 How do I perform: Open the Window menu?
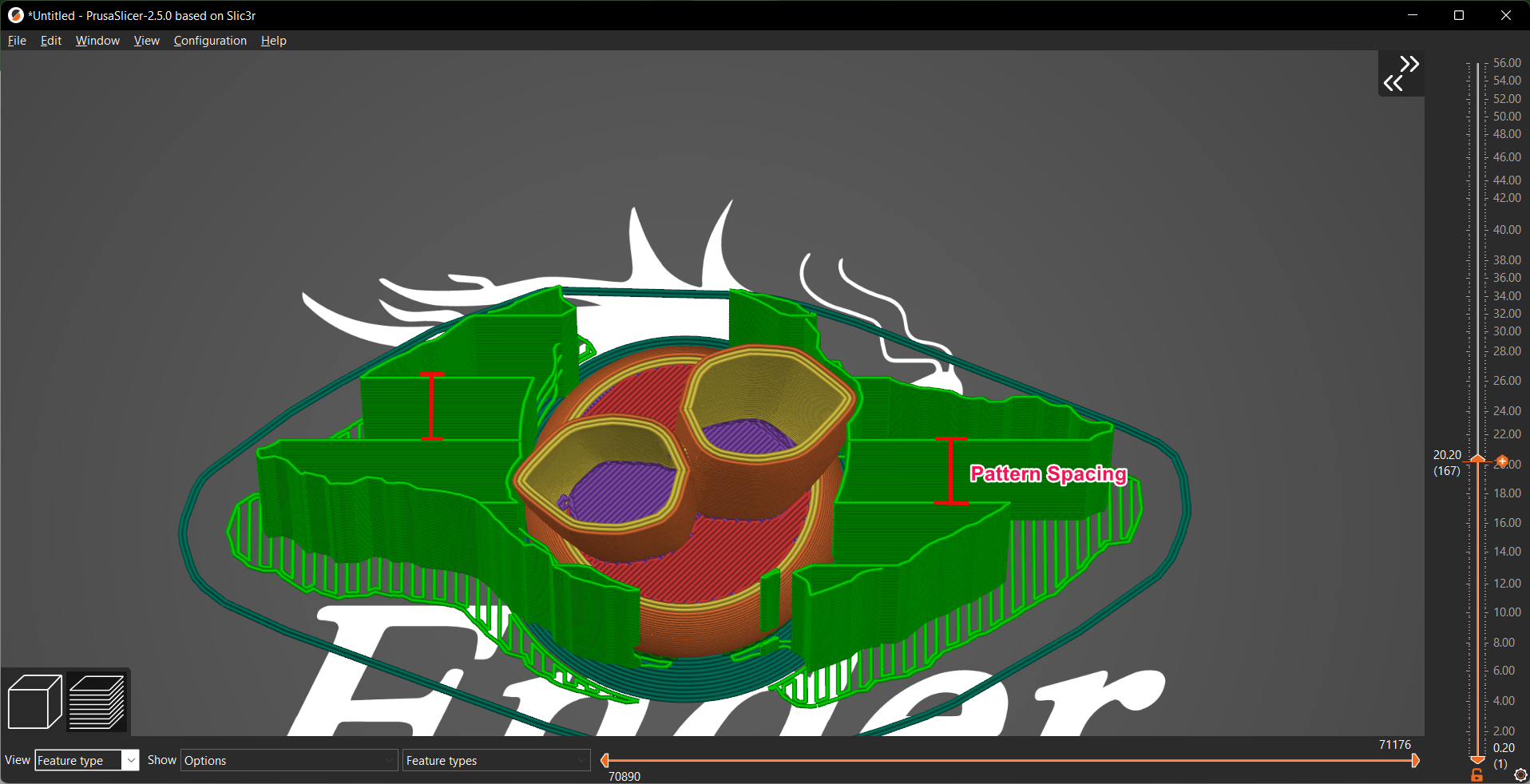tap(97, 41)
